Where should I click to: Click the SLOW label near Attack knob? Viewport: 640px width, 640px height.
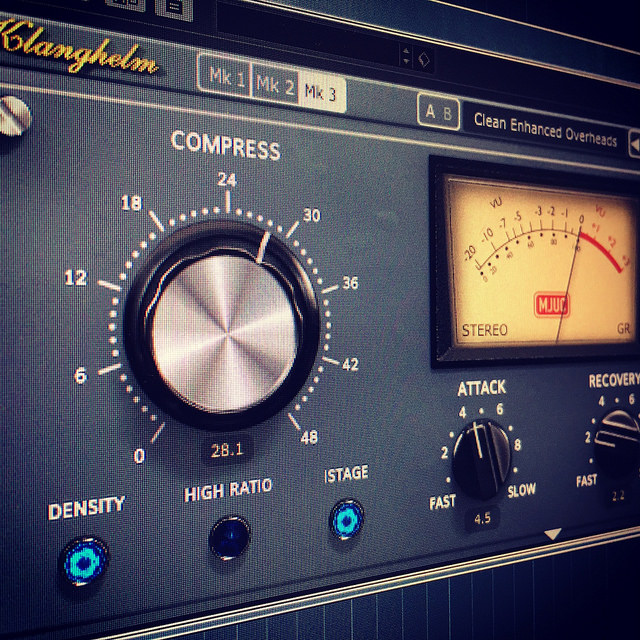pyautogui.click(x=521, y=490)
